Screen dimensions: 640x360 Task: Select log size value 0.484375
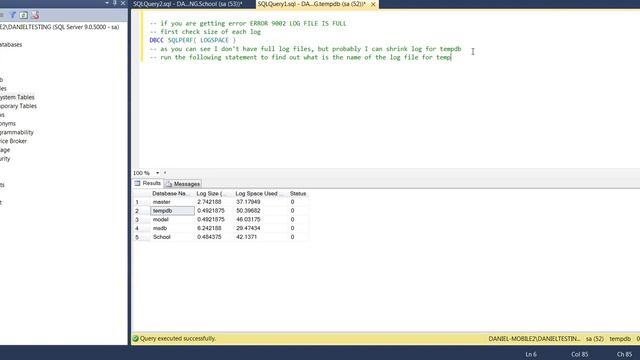pyautogui.click(x=213, y=237)
